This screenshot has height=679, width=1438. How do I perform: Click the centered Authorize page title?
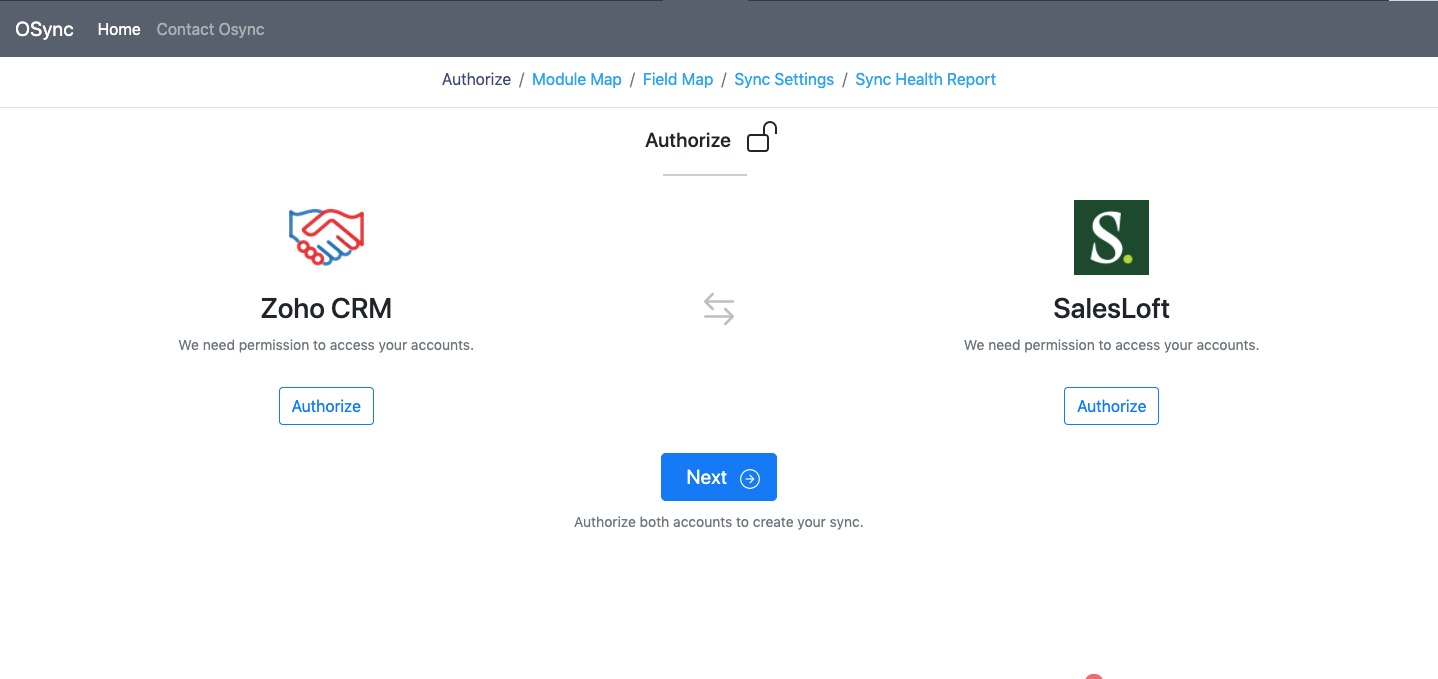tap(688, 140)
